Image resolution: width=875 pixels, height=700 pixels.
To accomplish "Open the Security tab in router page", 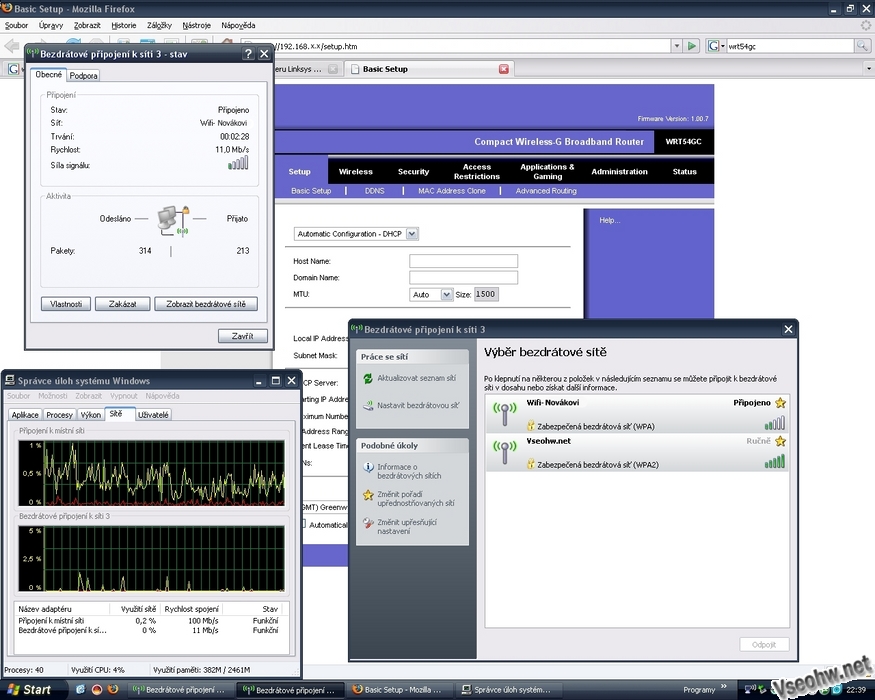I will pos(414,171).
